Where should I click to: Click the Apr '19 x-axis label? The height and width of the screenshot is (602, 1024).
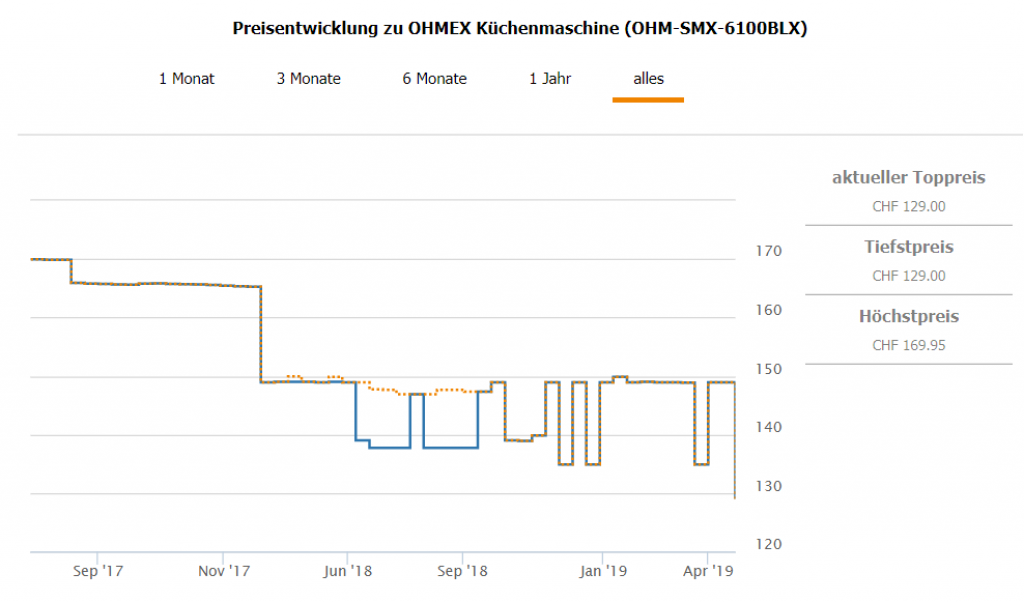click(708, 571)
